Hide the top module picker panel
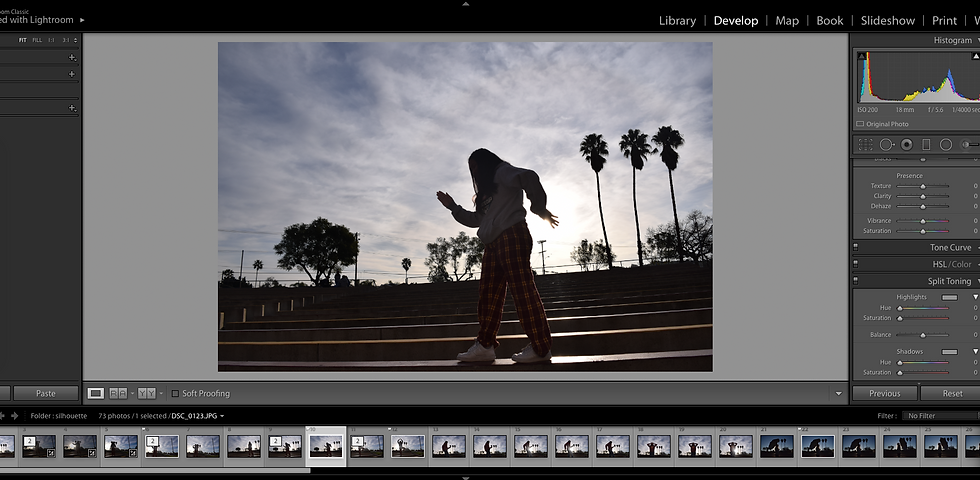The width and height of the screenshot is (980, 480). [x=465, y=3]
